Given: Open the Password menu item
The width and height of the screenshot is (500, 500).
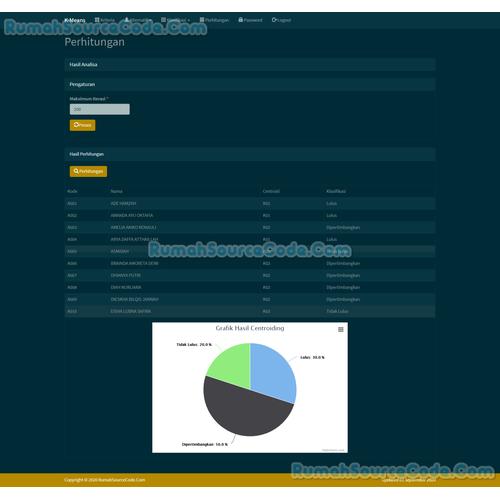Looking at the screenshot, I should (x=250, y=20).
